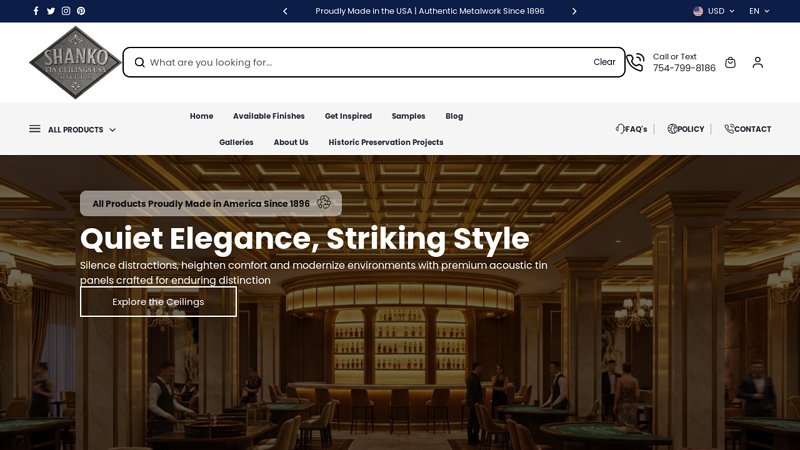
Task: Clear the search field text
Action: (x=604, y=62)
